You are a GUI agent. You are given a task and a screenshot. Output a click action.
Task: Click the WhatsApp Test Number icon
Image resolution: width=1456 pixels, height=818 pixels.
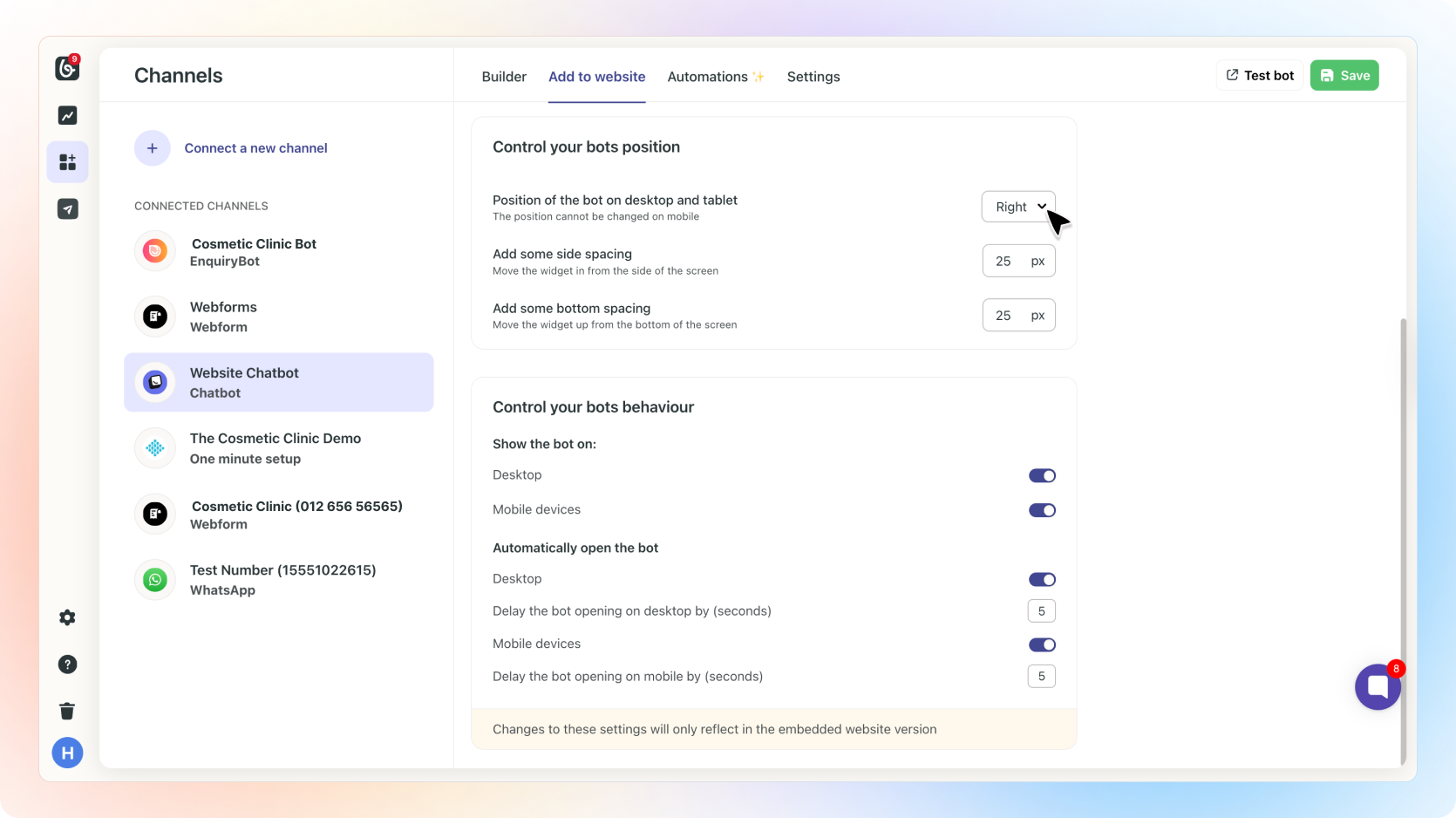pyautogui.click(x=155, y=580)
